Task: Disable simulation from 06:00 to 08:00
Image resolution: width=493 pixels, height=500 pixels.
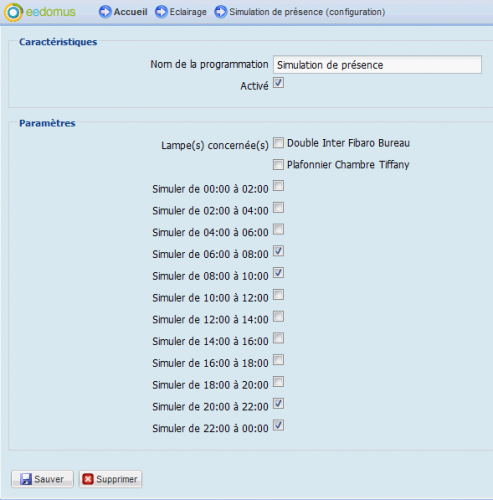Action: [x=278, y=251]
